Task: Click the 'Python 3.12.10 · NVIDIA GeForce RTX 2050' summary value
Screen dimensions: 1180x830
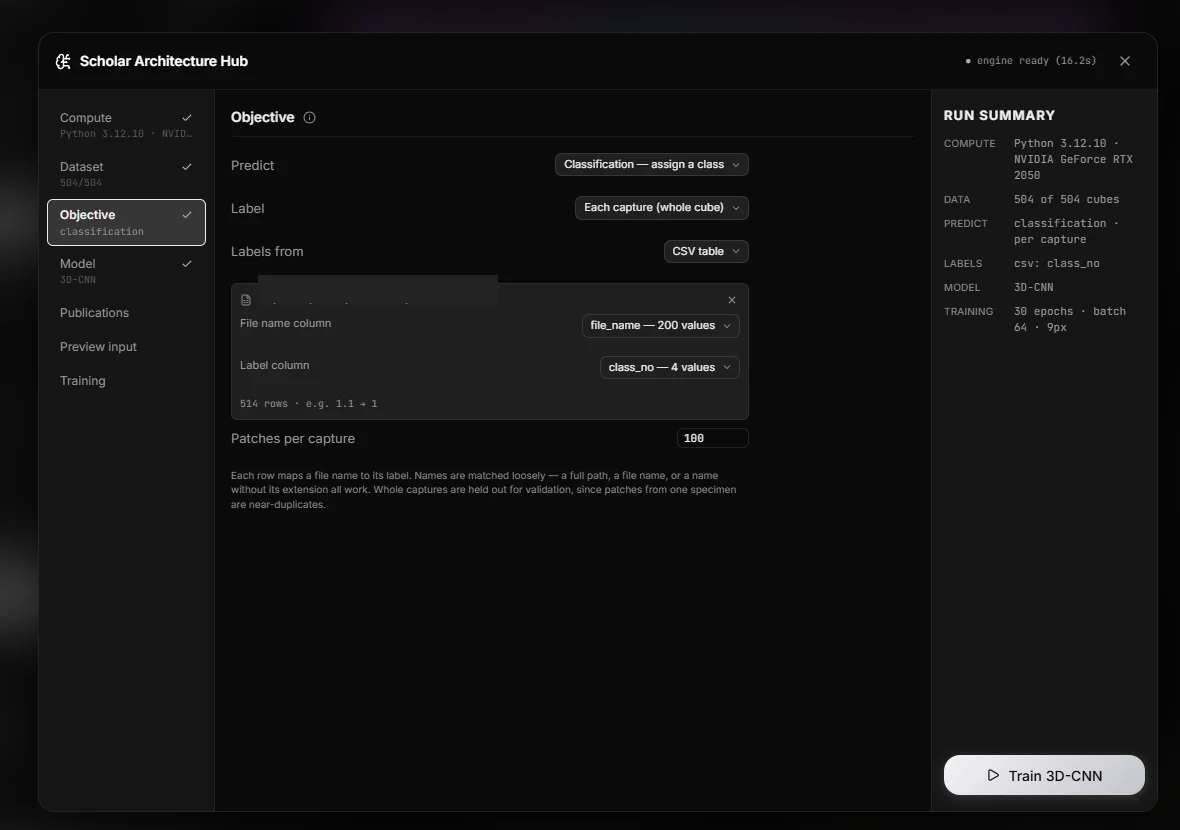Action: (1073, 160)
